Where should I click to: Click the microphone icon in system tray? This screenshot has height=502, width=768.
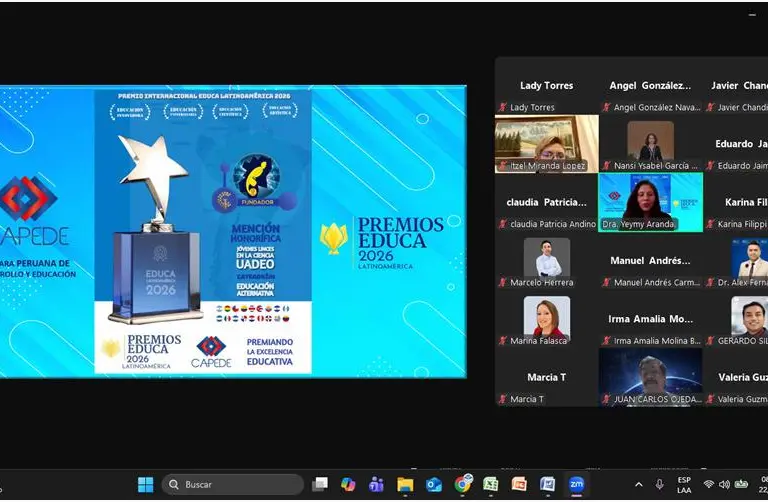[660, 485]
